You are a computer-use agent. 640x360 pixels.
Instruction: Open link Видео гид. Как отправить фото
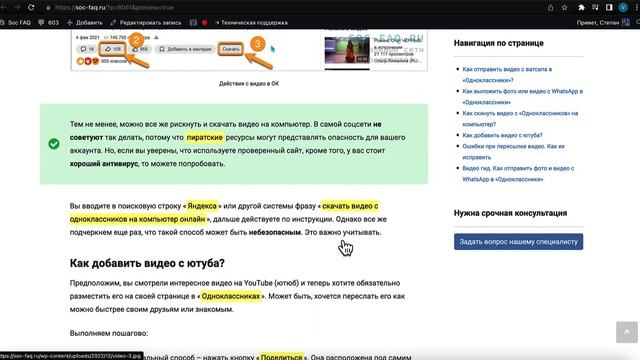tap(518, 174)
